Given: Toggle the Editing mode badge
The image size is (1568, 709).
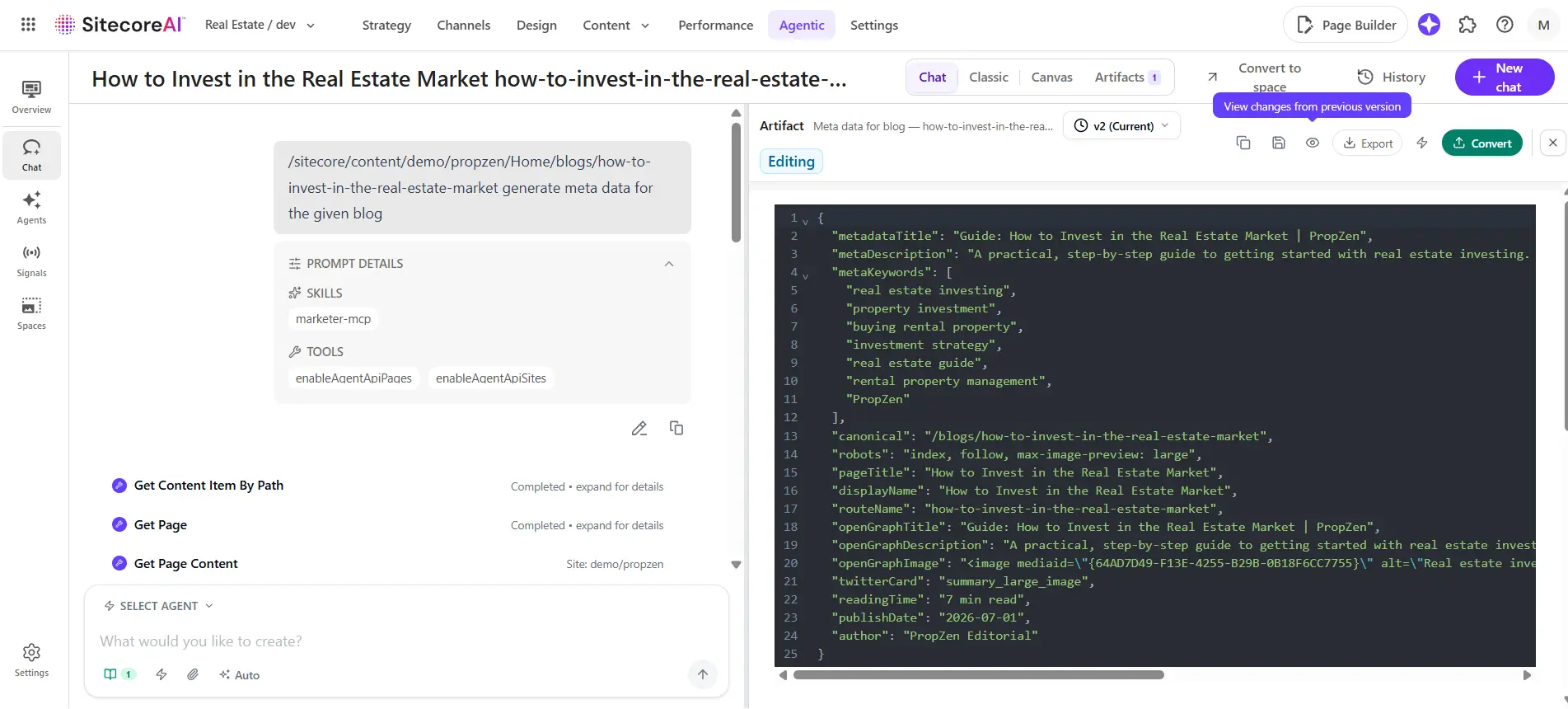Looking at the screenshot, I should (x=791, y=162).
